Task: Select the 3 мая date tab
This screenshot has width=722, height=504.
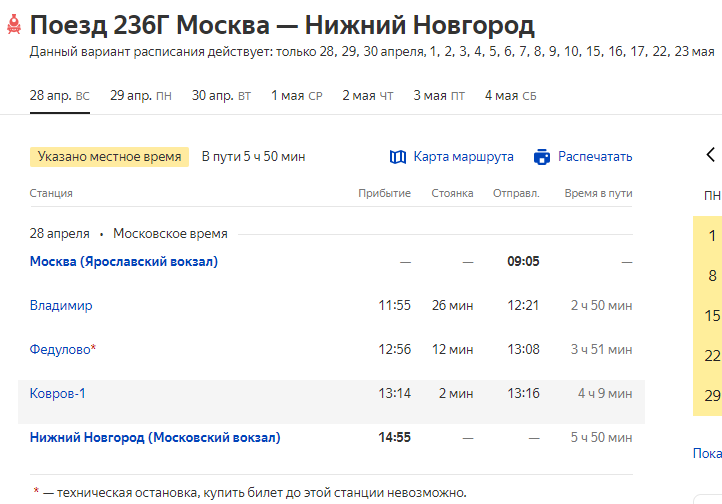Action: pos(438,96)
